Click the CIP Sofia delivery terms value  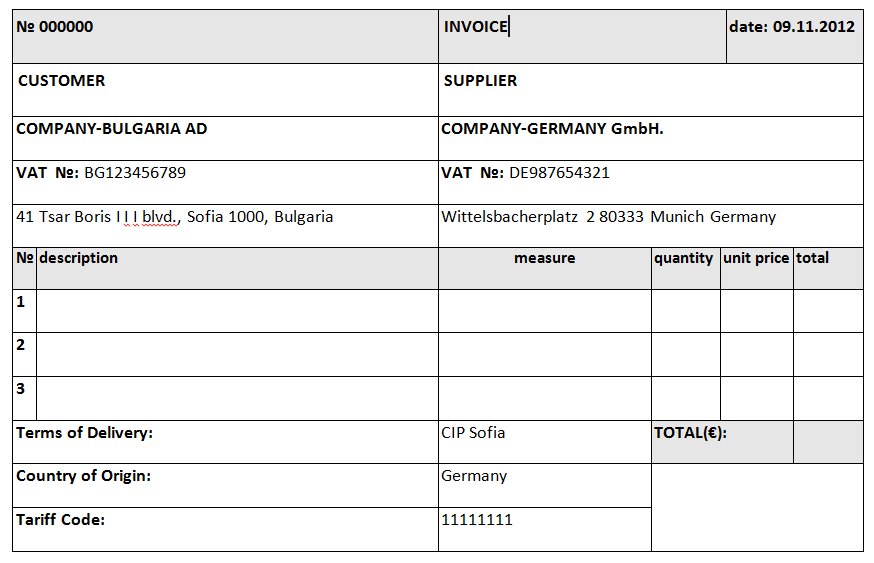coord(473,433)
